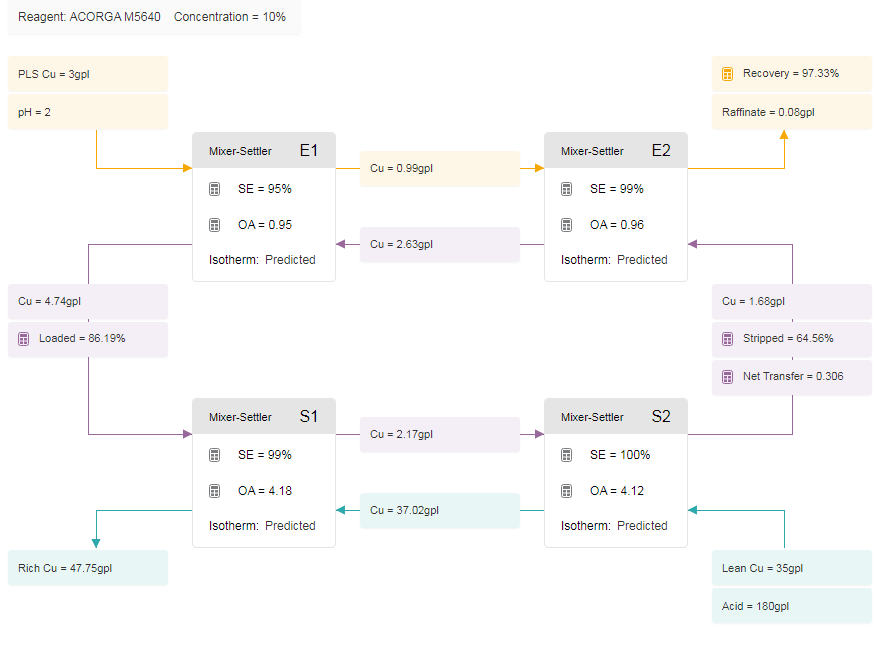This screenshot has height=664, width=875.
Task: Click calculator icon next to S1 OA = 4.18
Action: (x=214, y=491)
